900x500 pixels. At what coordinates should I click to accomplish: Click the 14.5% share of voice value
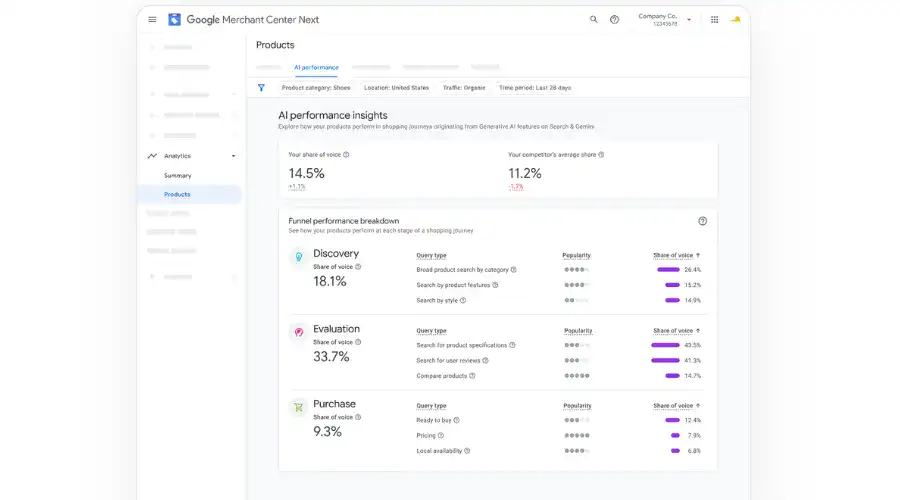tap(307, 173)
